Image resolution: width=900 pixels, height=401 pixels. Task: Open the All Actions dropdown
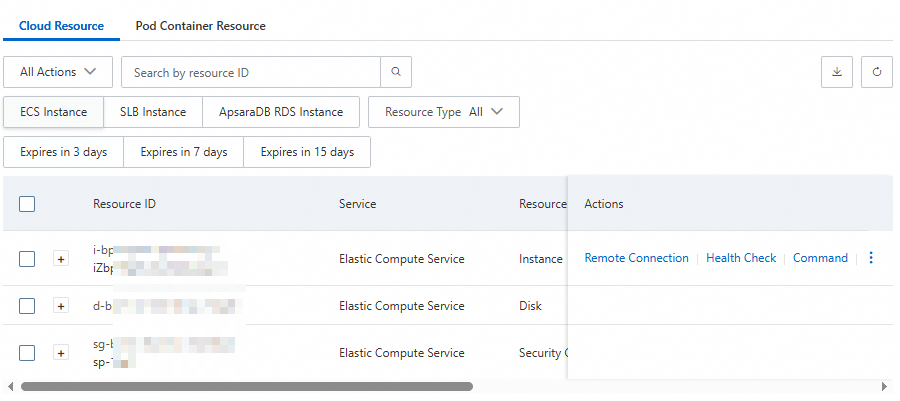click(59, 72)
